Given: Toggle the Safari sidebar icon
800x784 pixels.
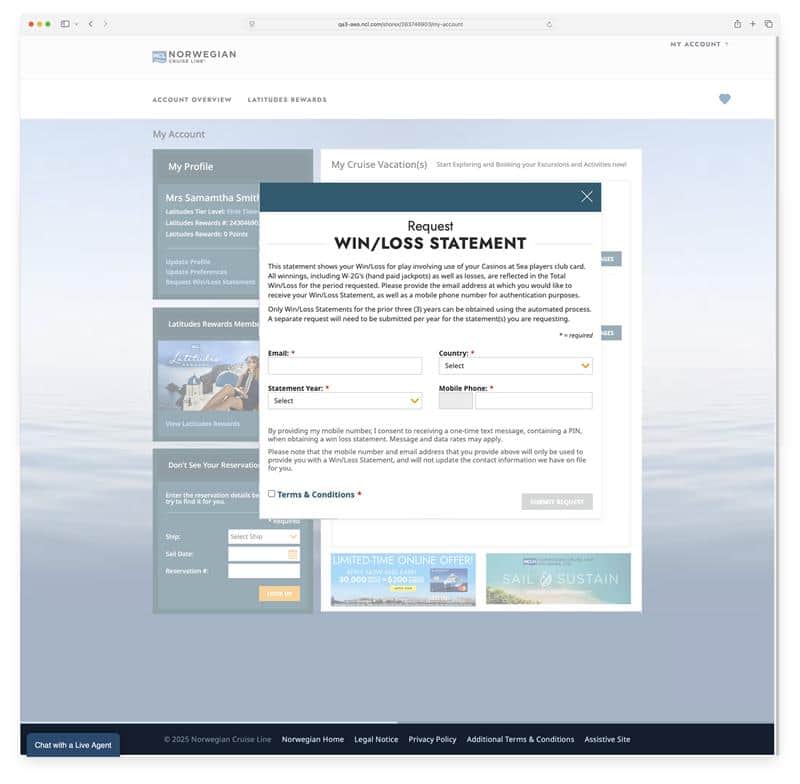Looking at the screenshot, I should pos(65,24).
